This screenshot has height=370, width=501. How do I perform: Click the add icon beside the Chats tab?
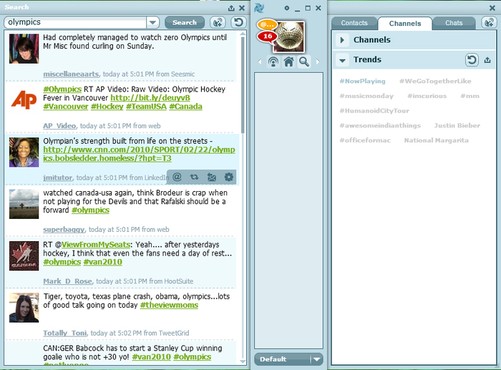click(489, 23)
